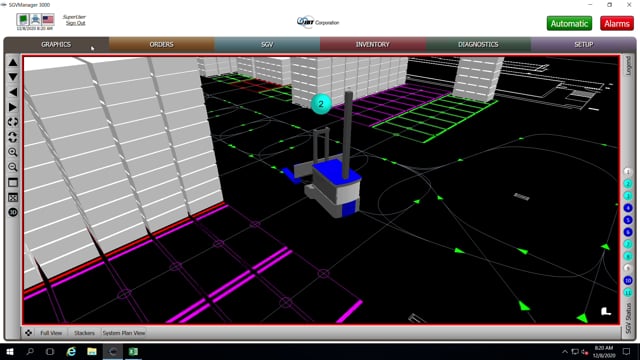Click the fit-to-extents icon above 3D button
Viewport: 640px width, 360px height.
[x=13, y=198]
